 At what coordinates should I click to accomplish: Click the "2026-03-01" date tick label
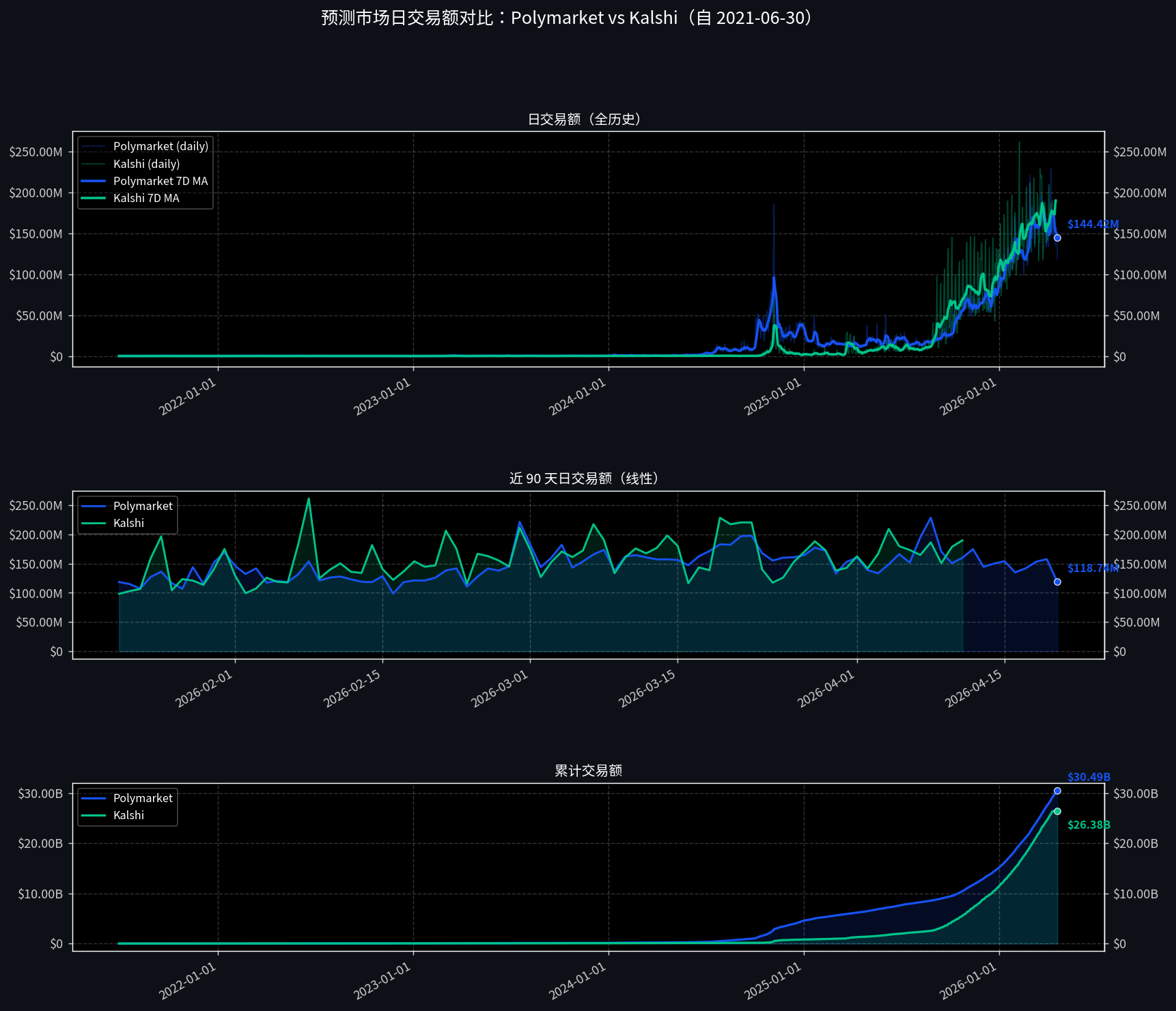coord(499,688)
